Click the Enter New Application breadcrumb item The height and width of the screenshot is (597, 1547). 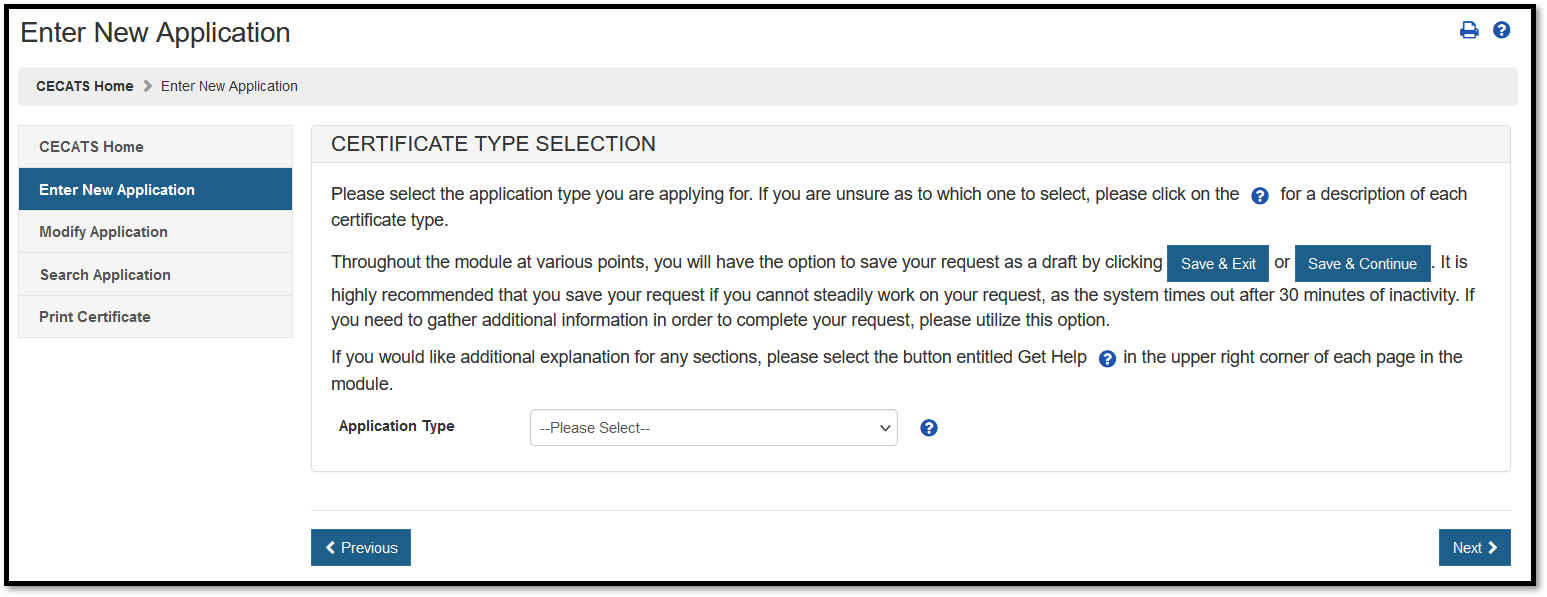229,86
